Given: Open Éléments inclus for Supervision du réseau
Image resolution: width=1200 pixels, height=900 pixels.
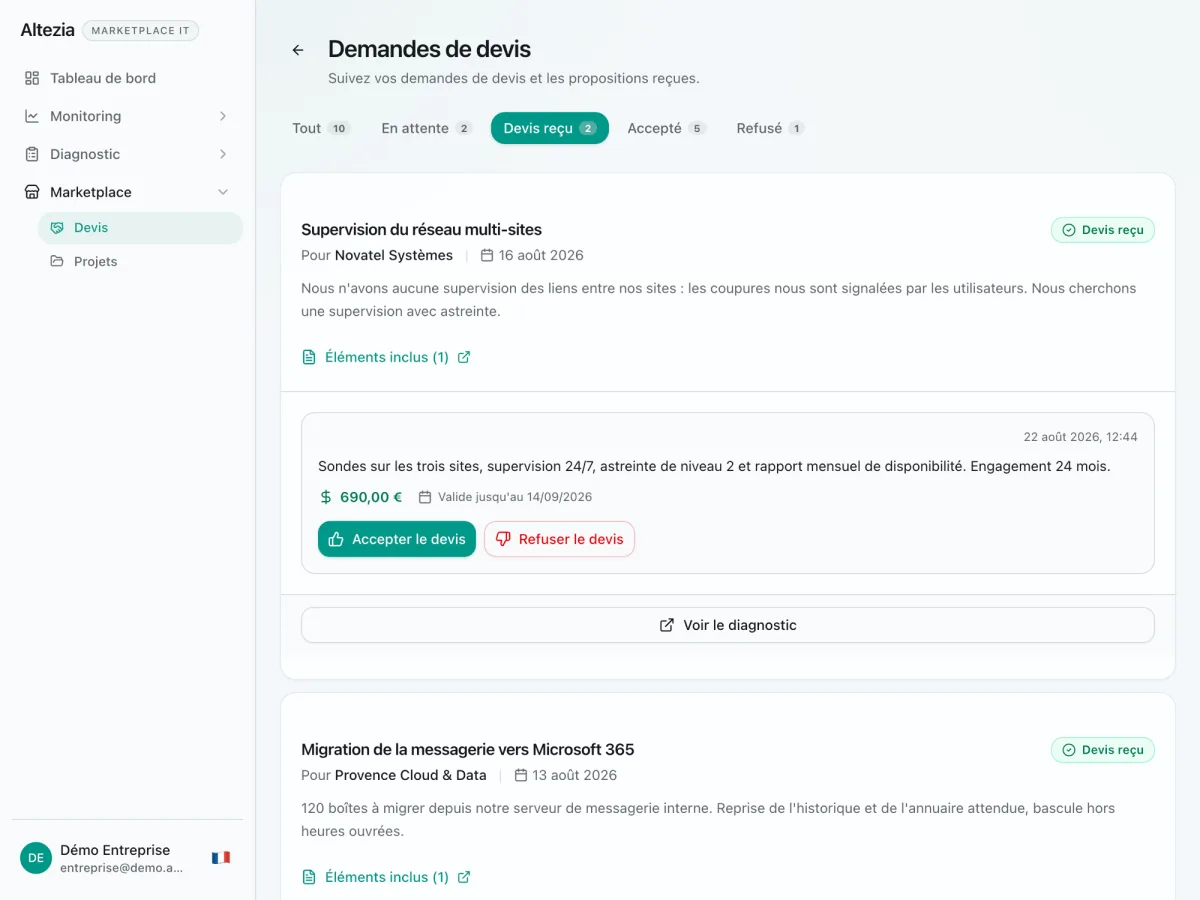Looking at the screenshot, I should (386, 357).
